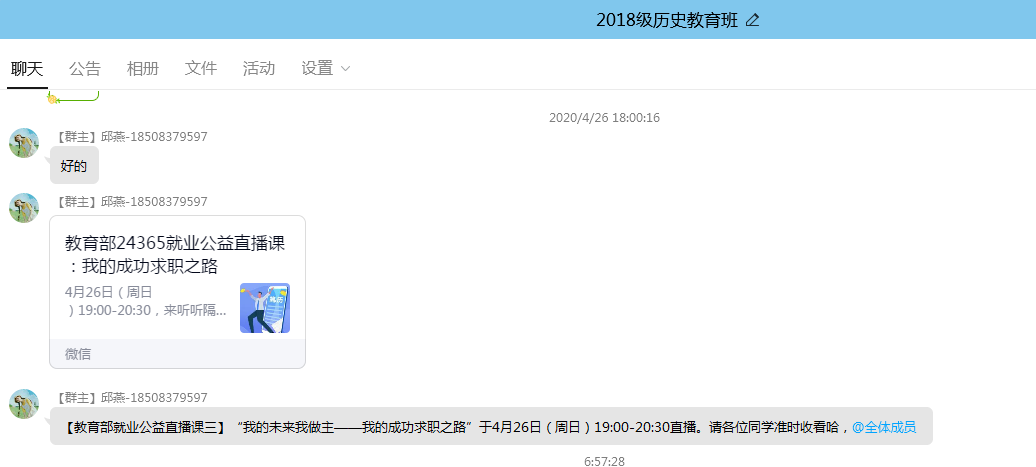
Task: Click sender avatar next to 好的 message
Action: point(24,143)
